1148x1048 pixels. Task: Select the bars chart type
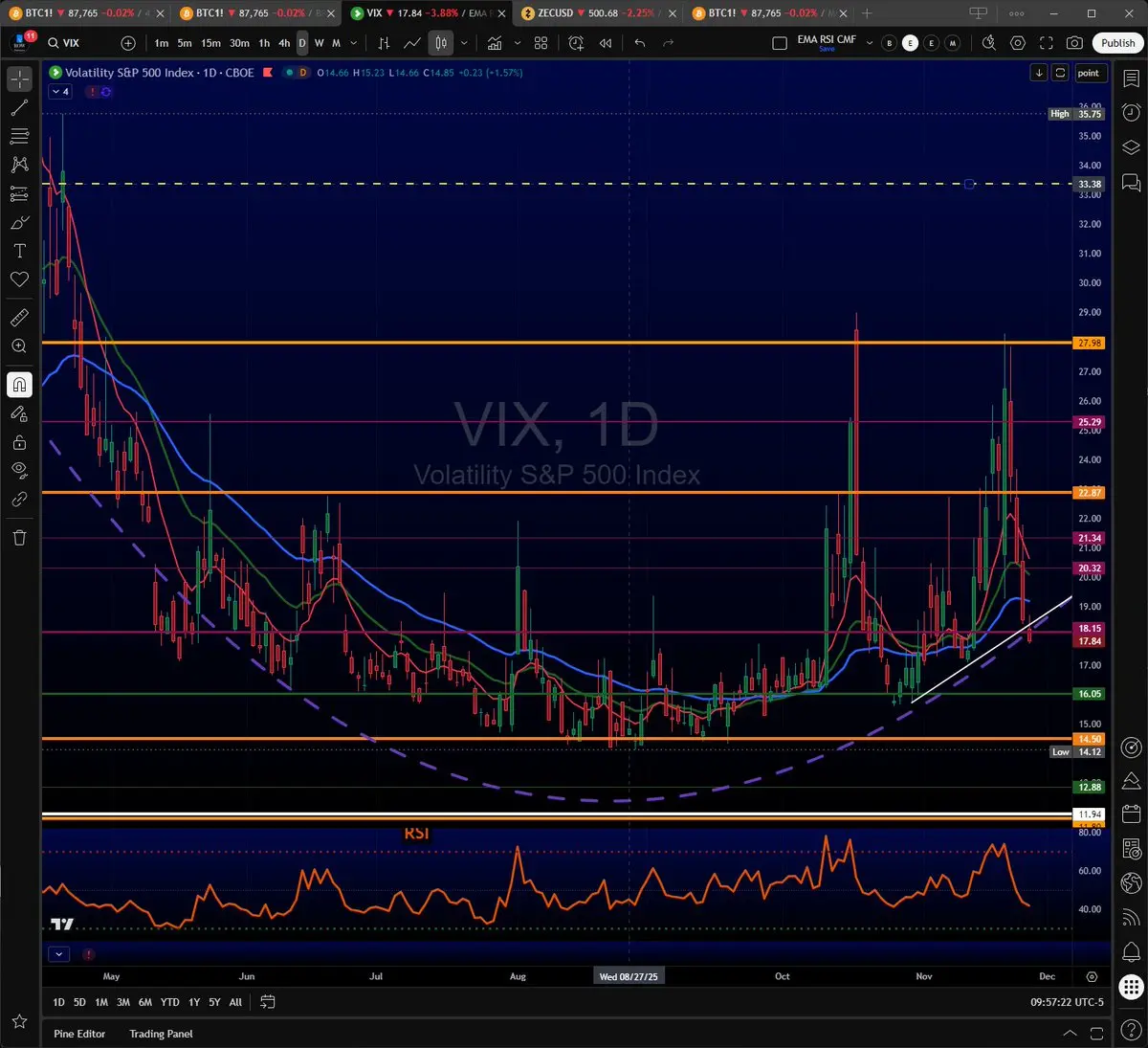point(384,43)
